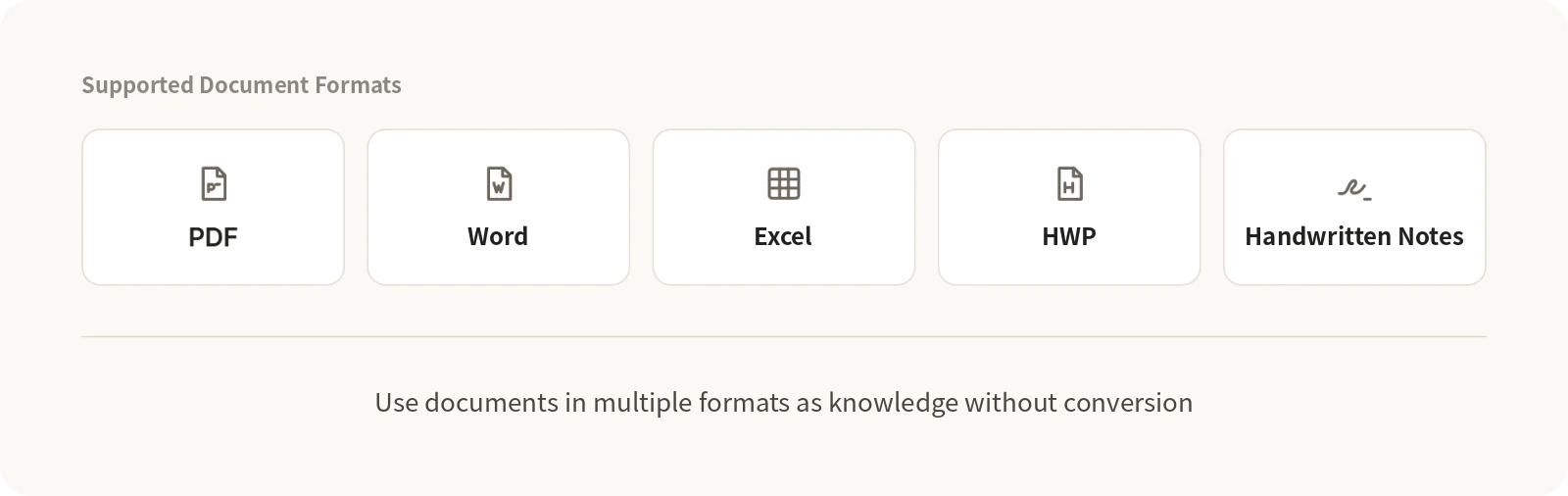Click the PDF label text
Image resolution: width=1568 pixels, height=496 pixels.
point(214,237)
